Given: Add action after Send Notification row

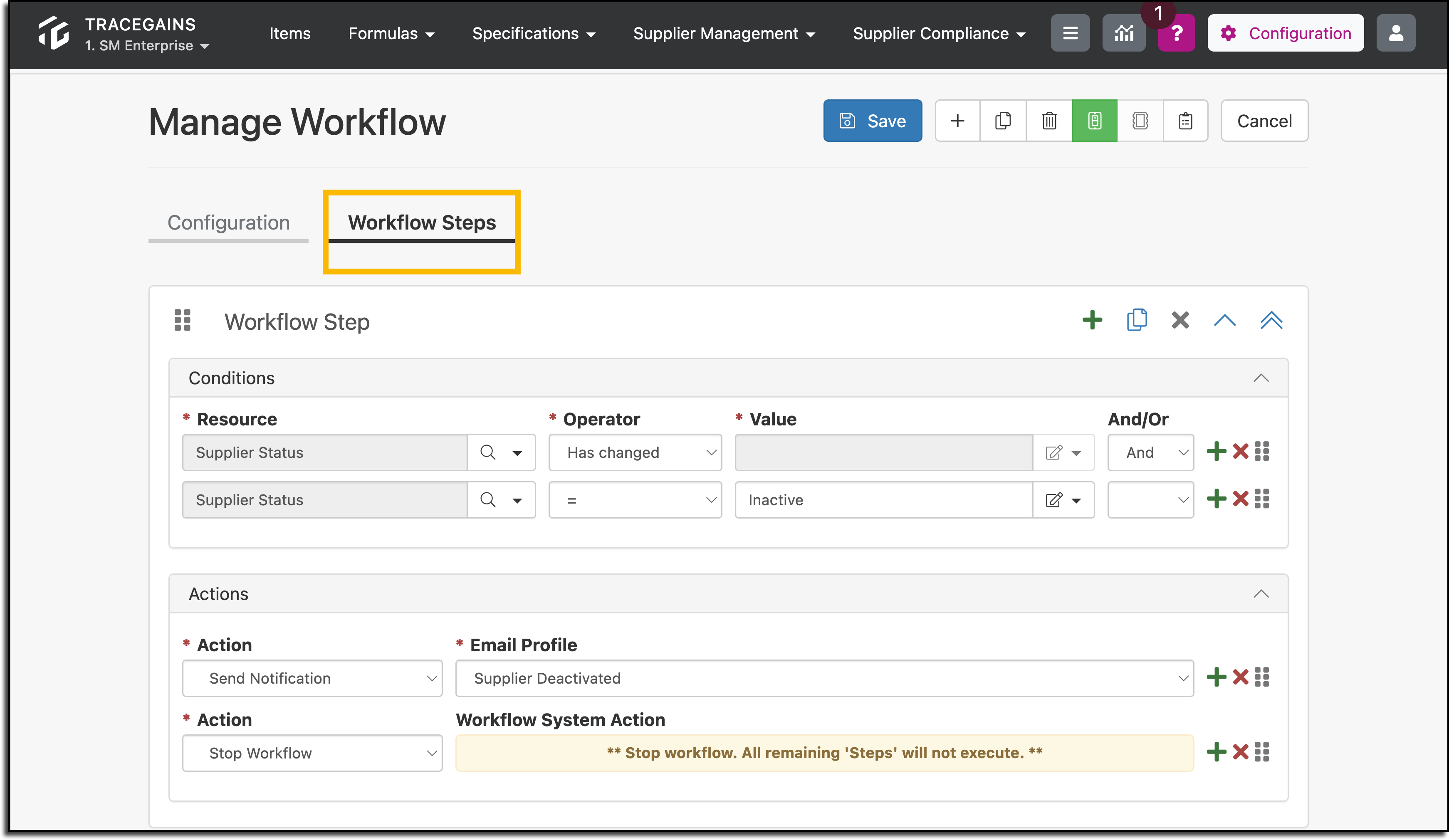Looking at the screenshot, I should [1216, 677].
